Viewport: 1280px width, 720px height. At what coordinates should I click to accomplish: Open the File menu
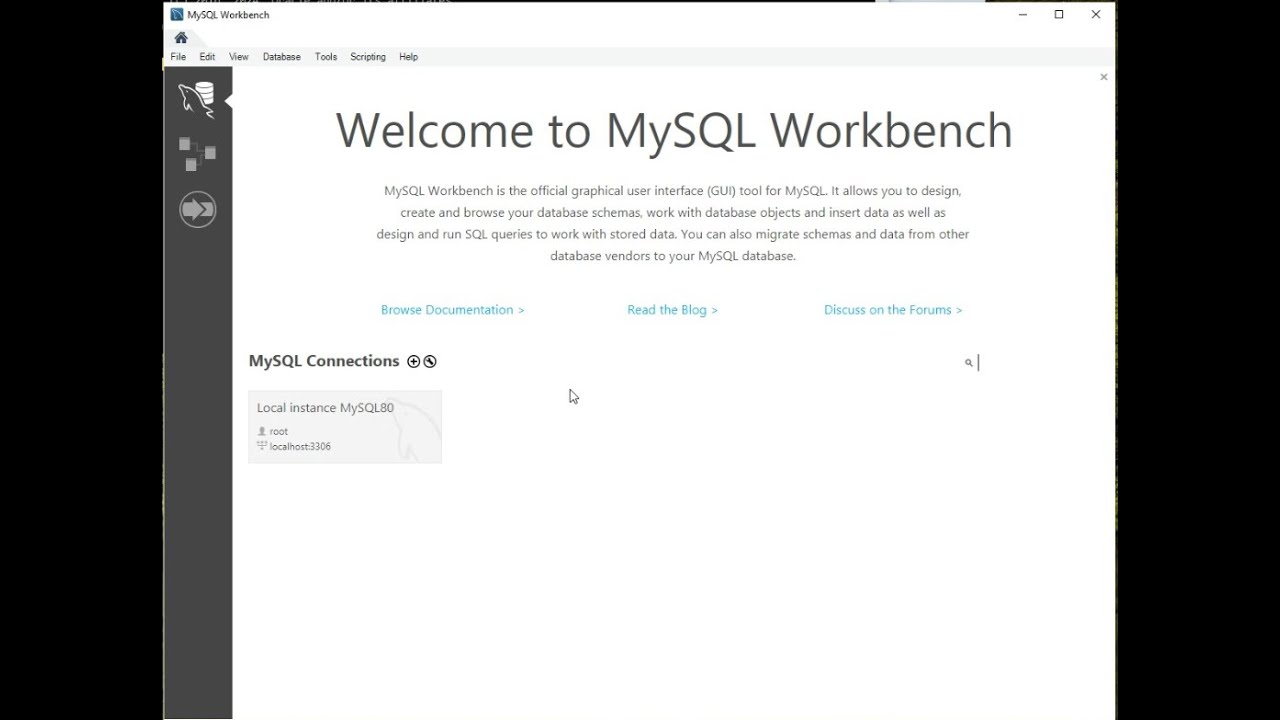coord(178,57)
